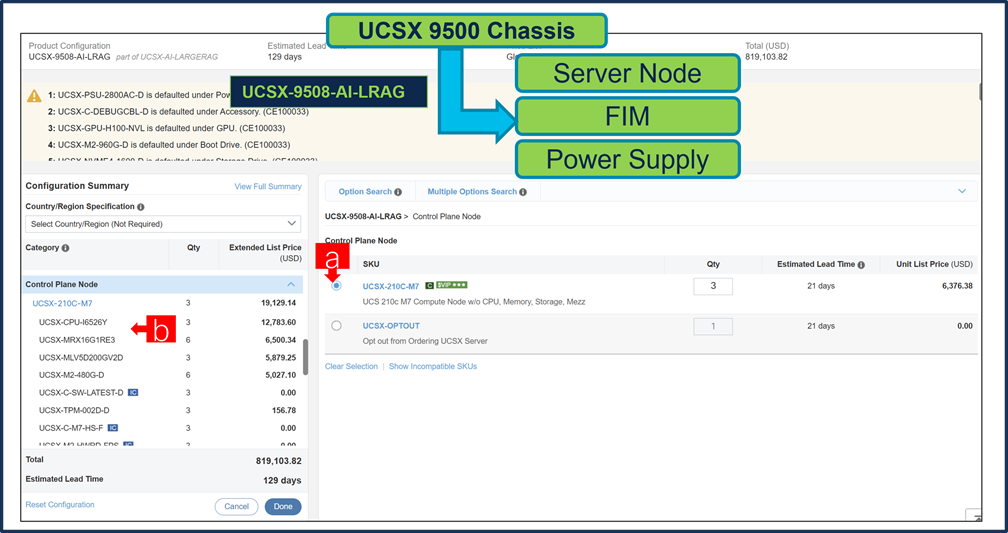Click the Total (USD) 819,103.82 header value
The width and height of the screenshot is (1008, 533).
pos(766,57)
